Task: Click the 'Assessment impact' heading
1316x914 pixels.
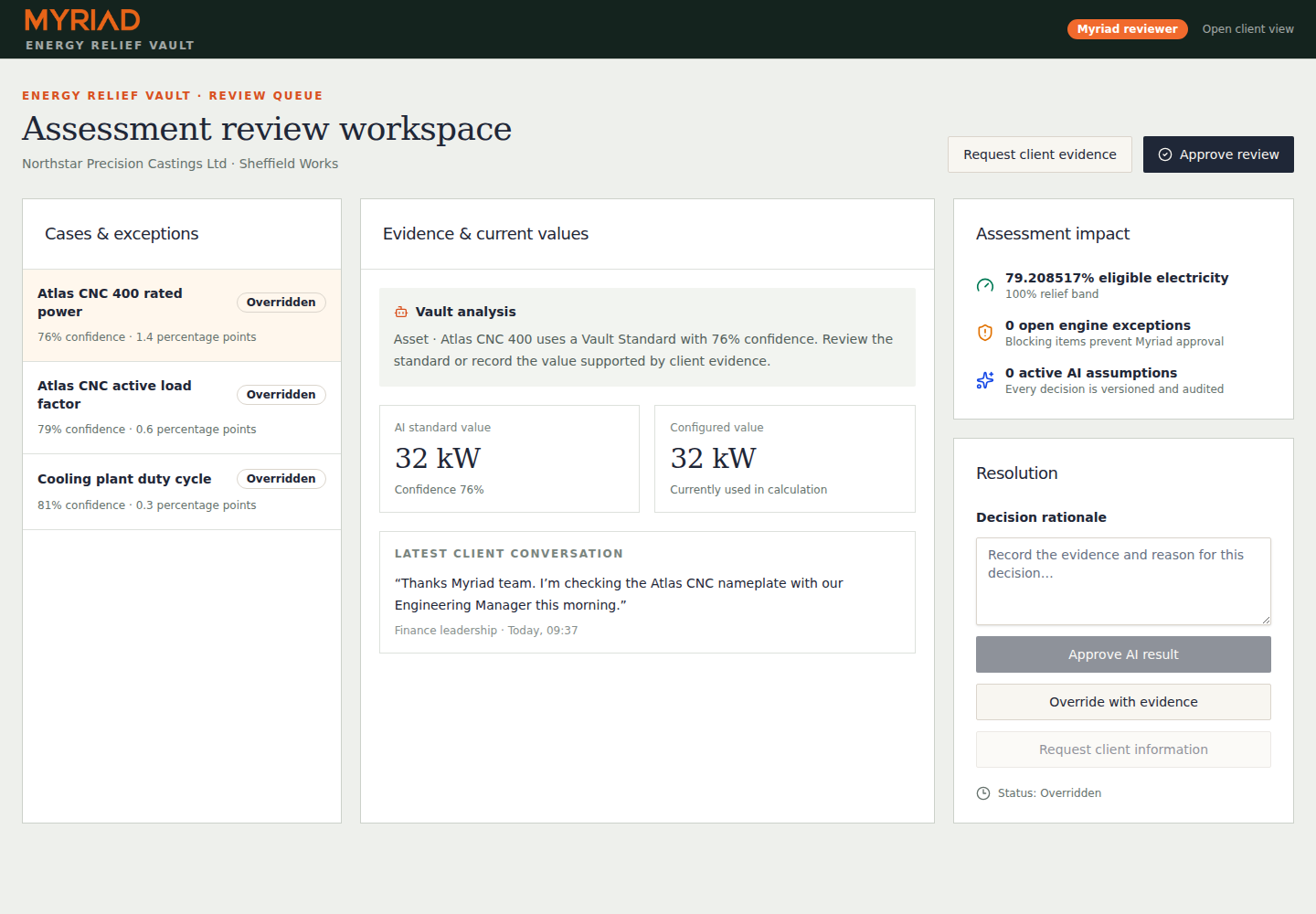Action: [x=1053, y=234]
